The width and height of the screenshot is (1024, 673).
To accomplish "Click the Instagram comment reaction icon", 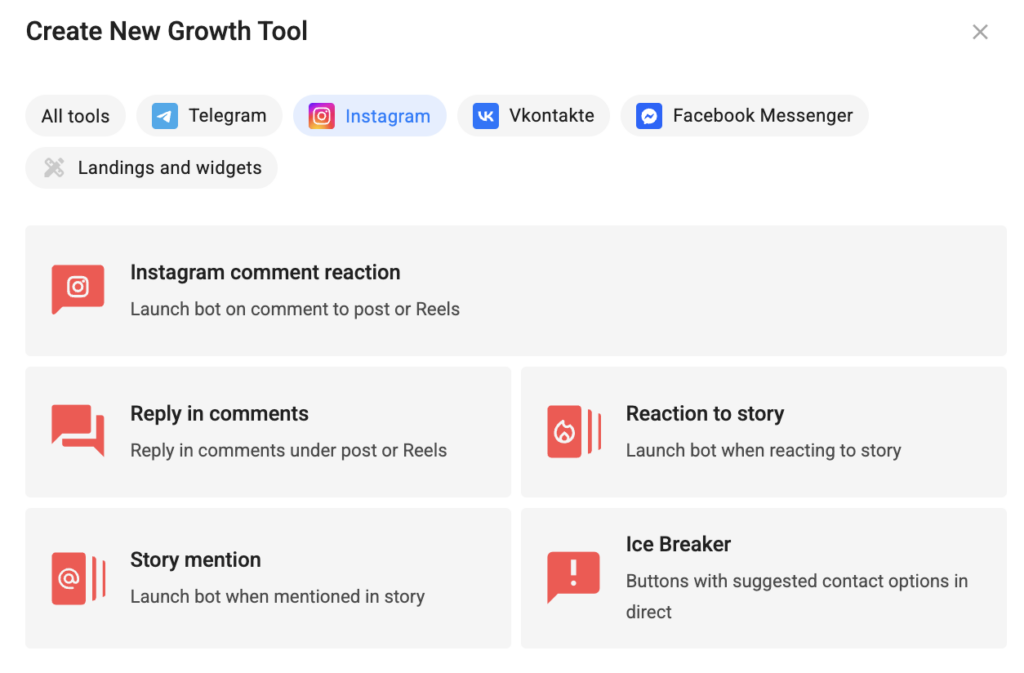I will [78, 289].
